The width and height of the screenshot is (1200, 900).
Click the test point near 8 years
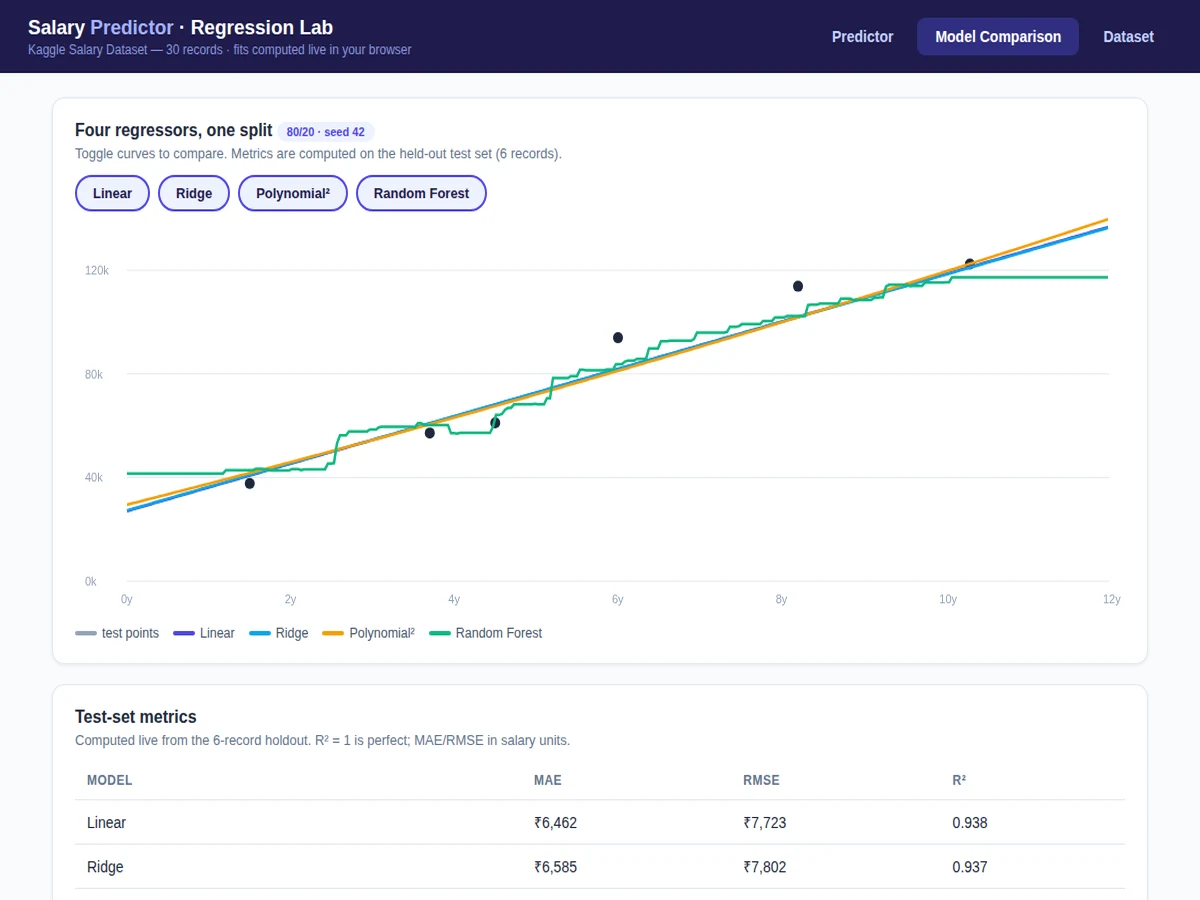click(798, 286)
